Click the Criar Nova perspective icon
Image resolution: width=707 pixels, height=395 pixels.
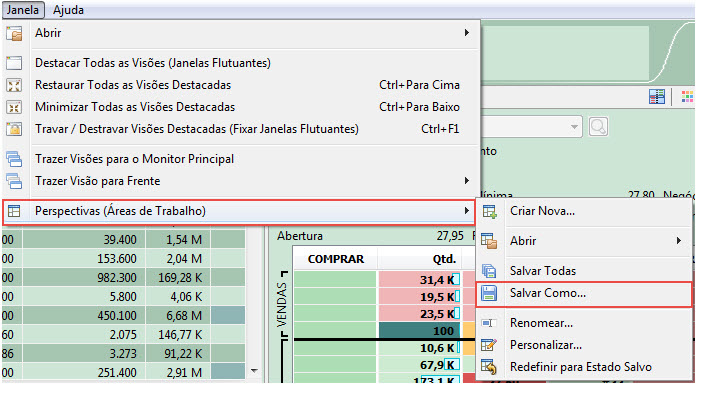point(489,211)
